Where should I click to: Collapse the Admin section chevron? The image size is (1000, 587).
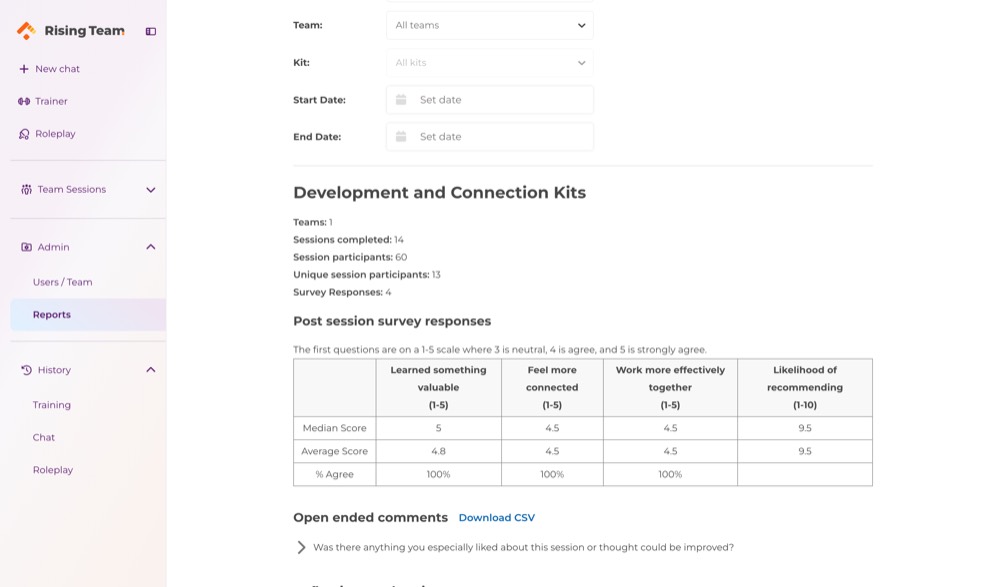point(151,247)
